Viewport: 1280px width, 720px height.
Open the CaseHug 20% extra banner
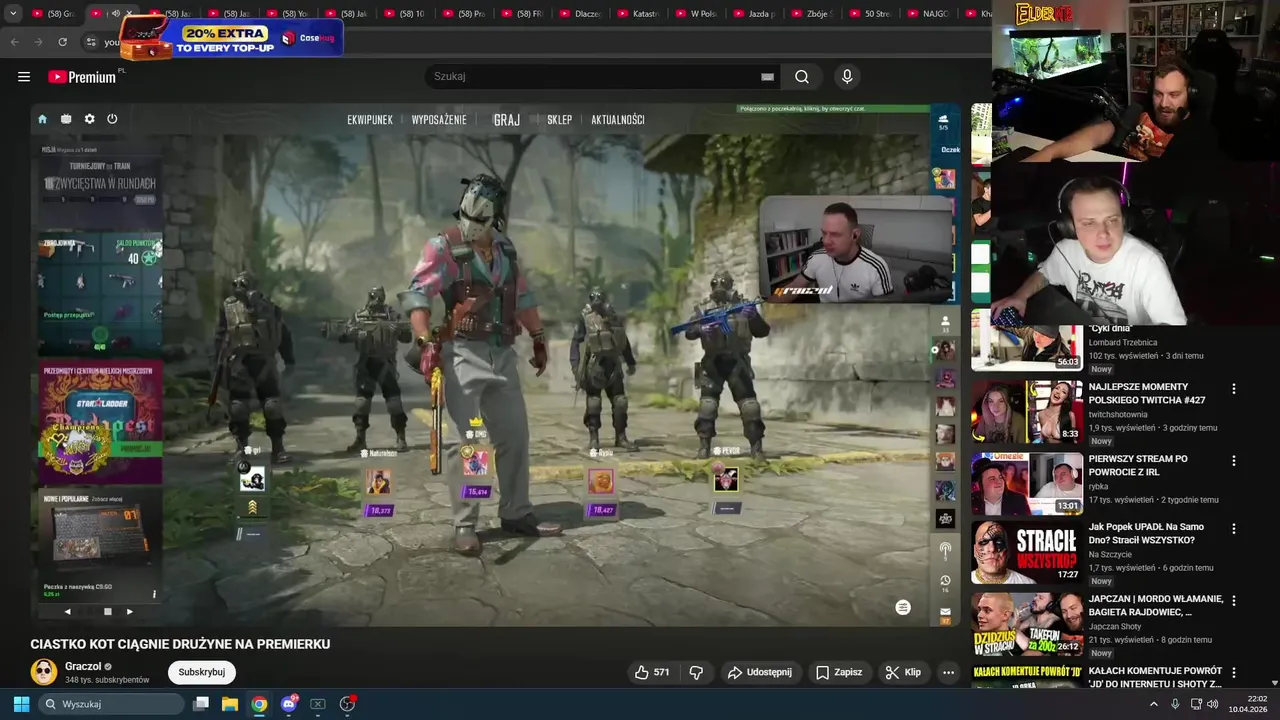[230, 38]
